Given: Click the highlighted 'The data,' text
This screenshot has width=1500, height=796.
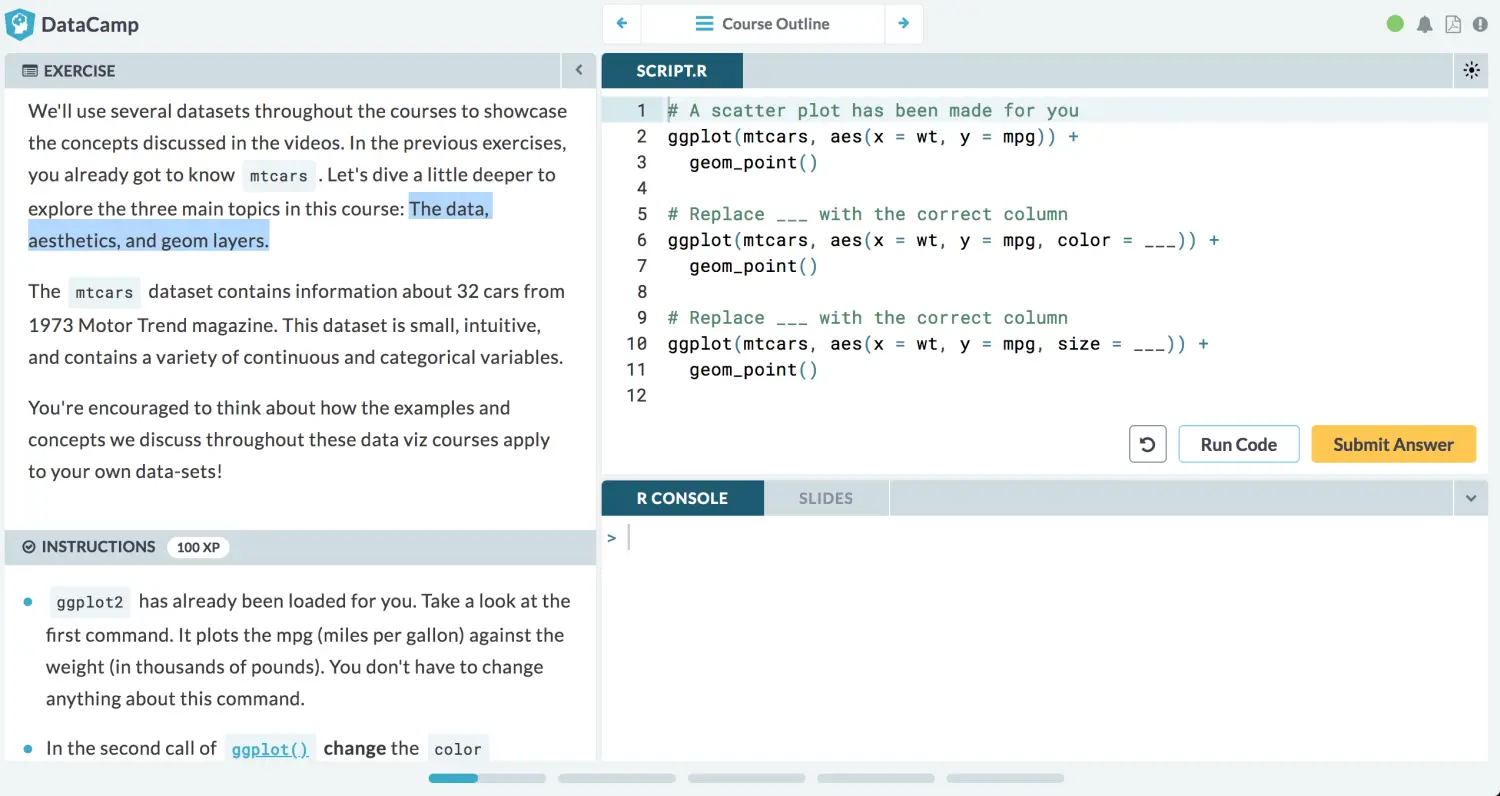Looking at the screenshot, I should click(x=450, y=209).
